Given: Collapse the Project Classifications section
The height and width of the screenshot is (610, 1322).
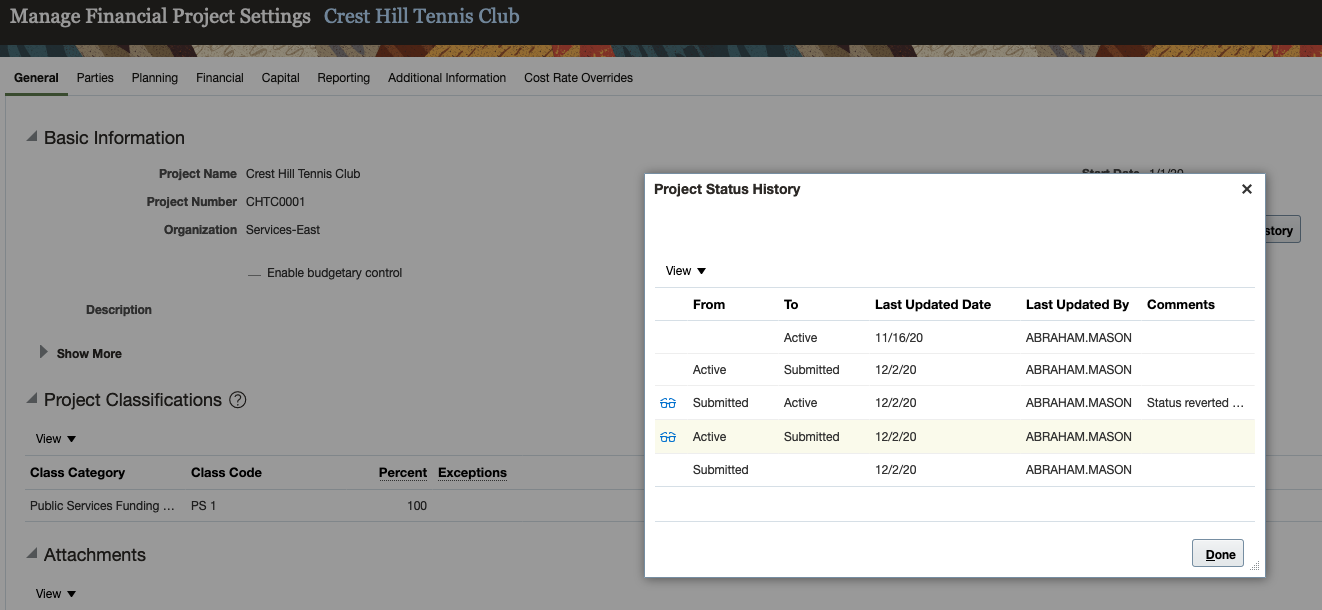Looking at the screenshot, I should pyautogui.click(x=32, y=399).
